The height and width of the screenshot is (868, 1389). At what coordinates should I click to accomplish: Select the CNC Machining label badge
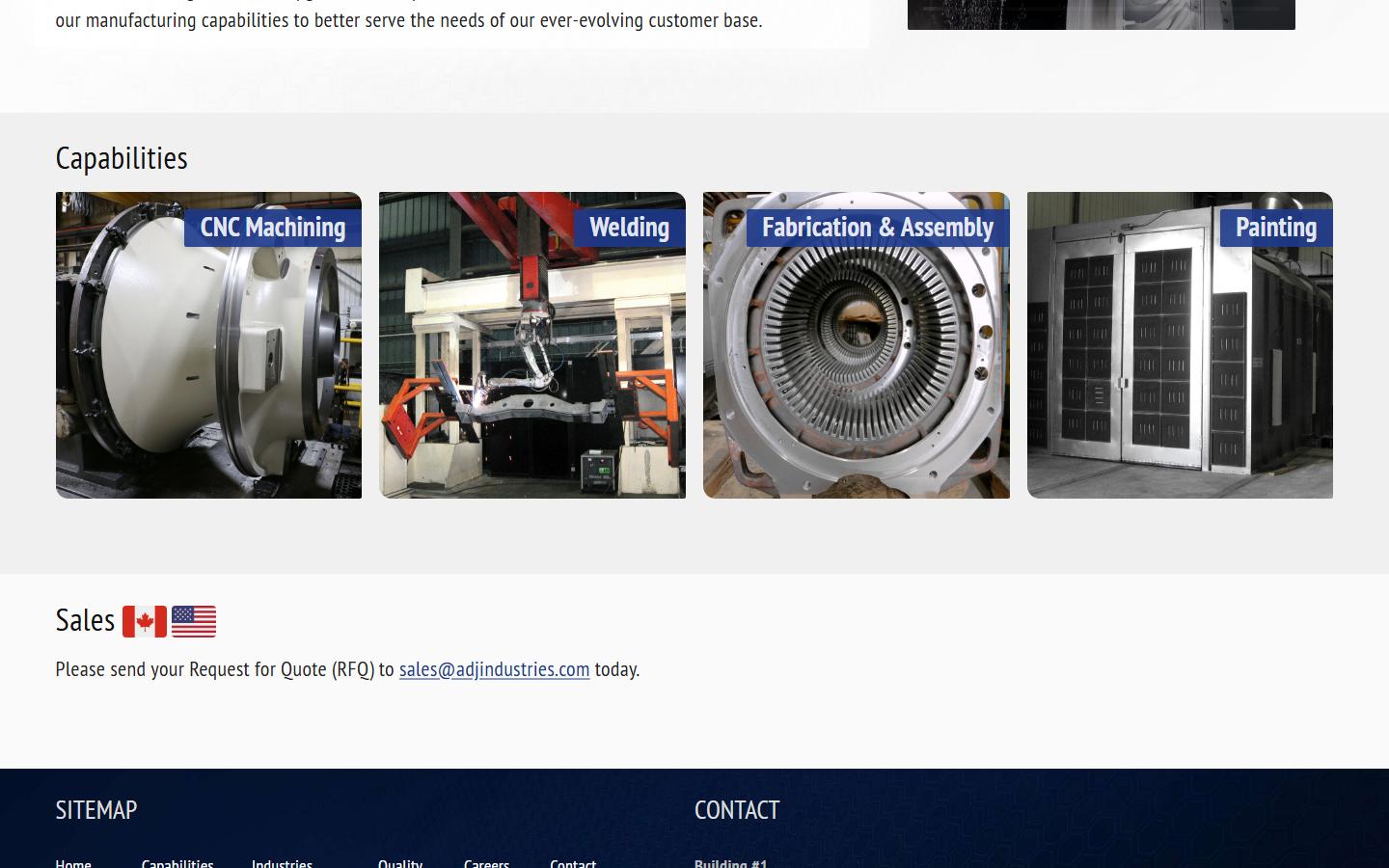(271, 228)
